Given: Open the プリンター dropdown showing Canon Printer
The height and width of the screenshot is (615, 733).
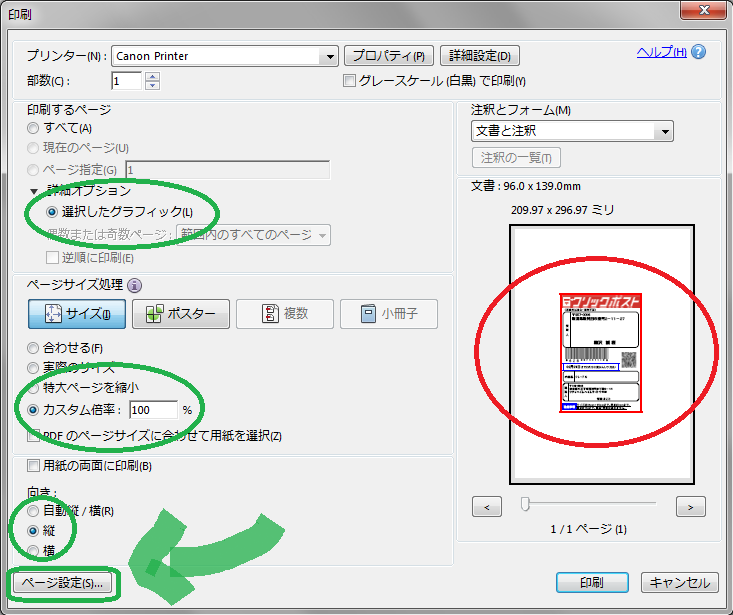Looking at the screenshot, I should (x=225, y=56).
